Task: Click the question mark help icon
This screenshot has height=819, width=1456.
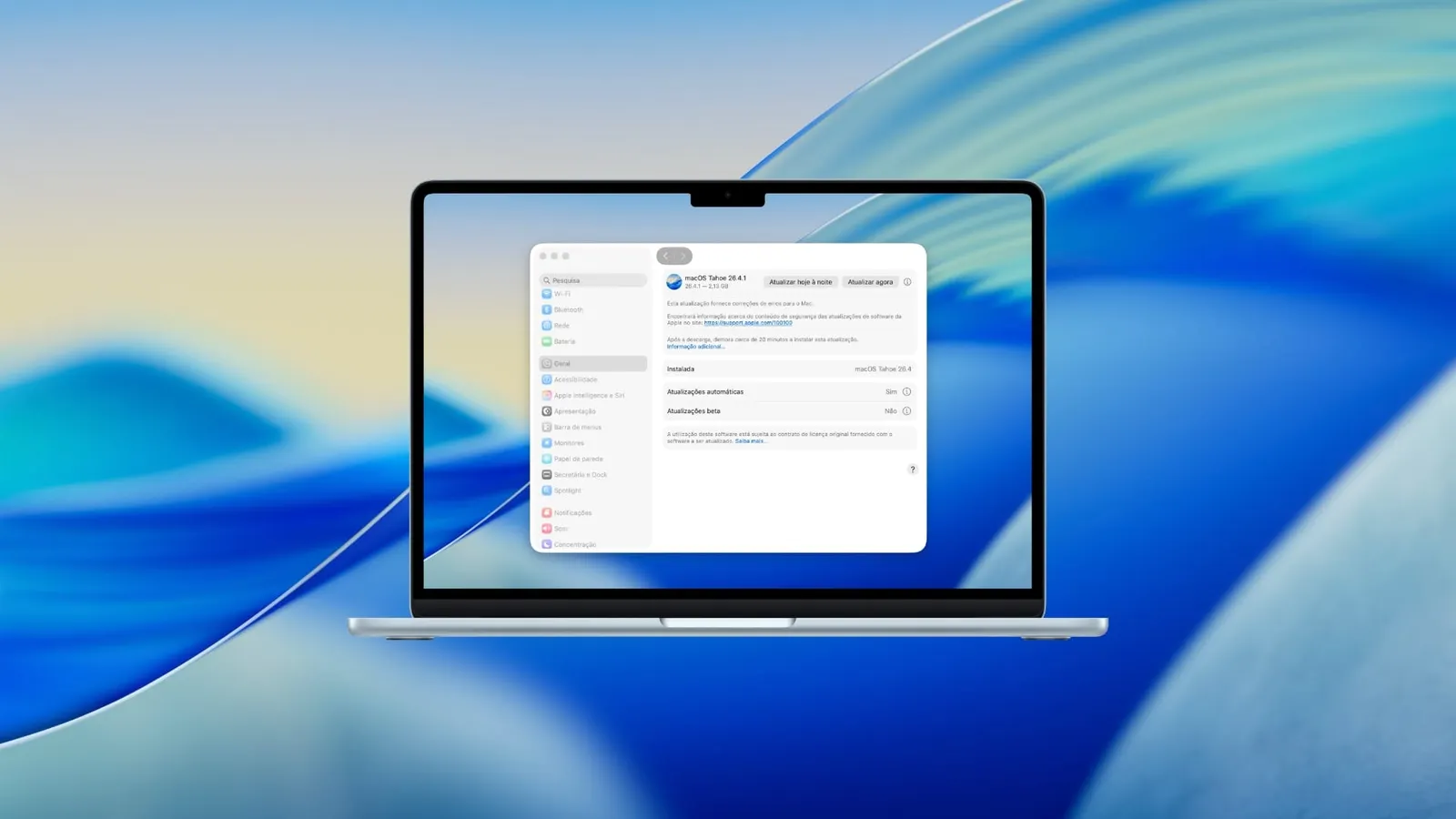Action: coord(913,469)
